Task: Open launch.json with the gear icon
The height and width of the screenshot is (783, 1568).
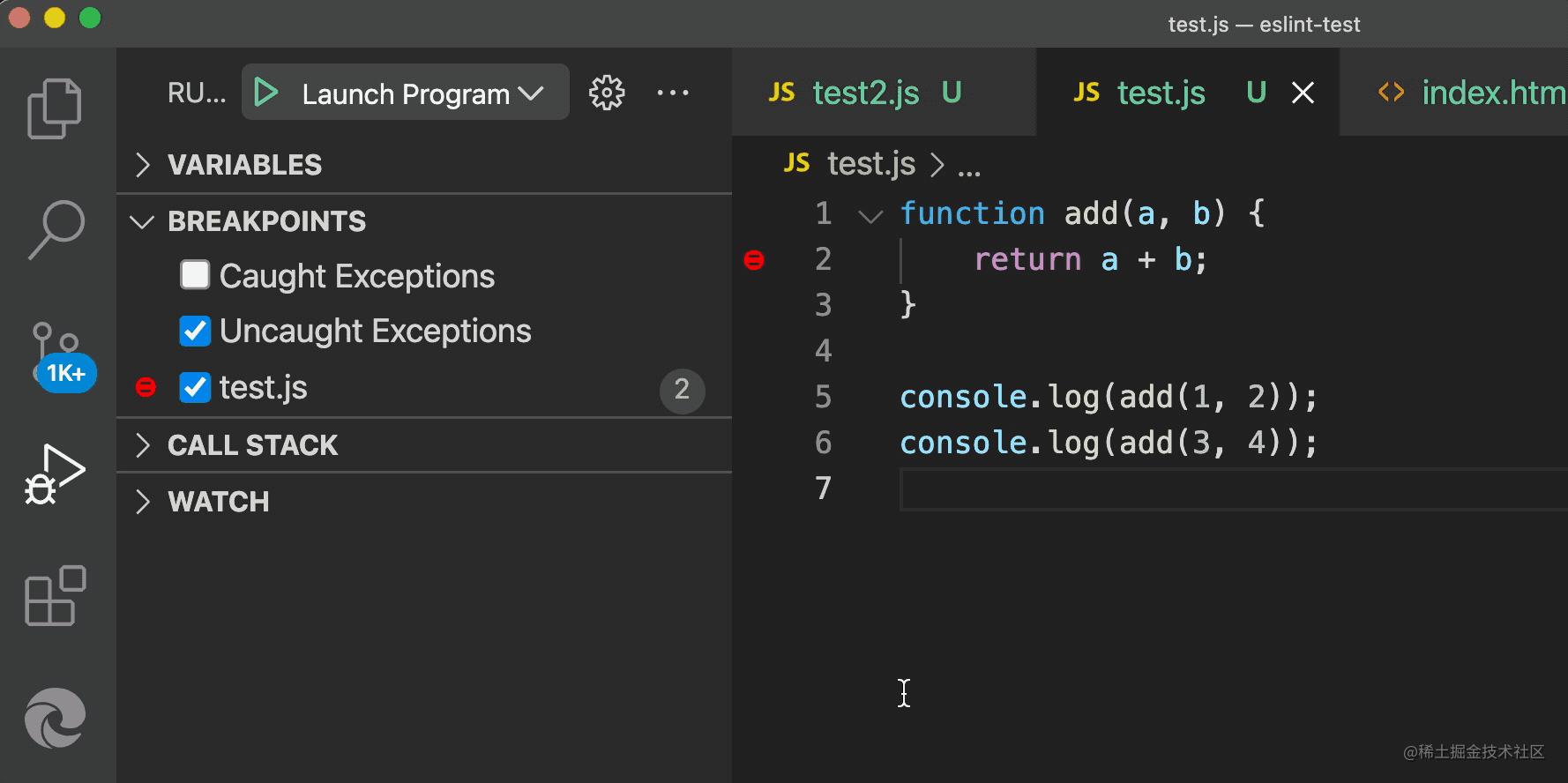Action: pyautogui.click(x=607, y=93)
